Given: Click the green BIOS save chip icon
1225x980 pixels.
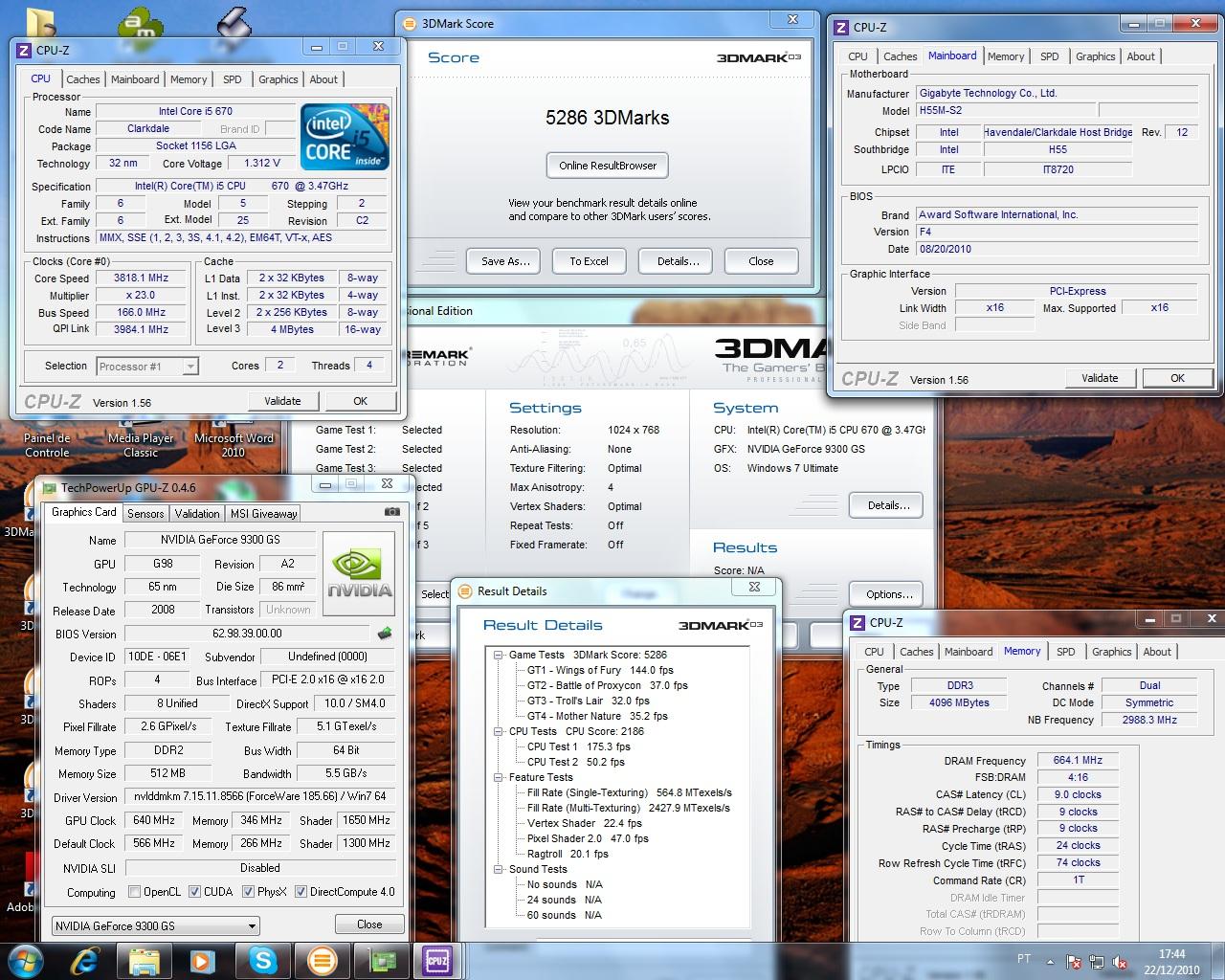Looking at the screenshot, I should (x=385, y=634).
